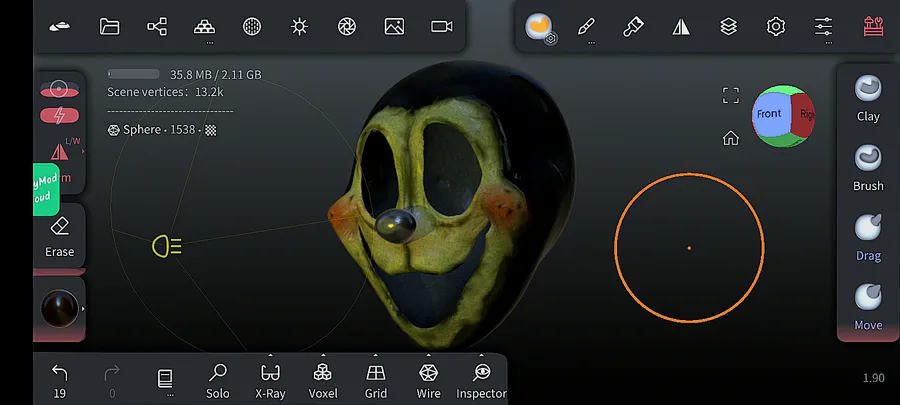Open the Interface sliders menu
Image resolution: width=900 pixels, height=405 pixels.
824,26
